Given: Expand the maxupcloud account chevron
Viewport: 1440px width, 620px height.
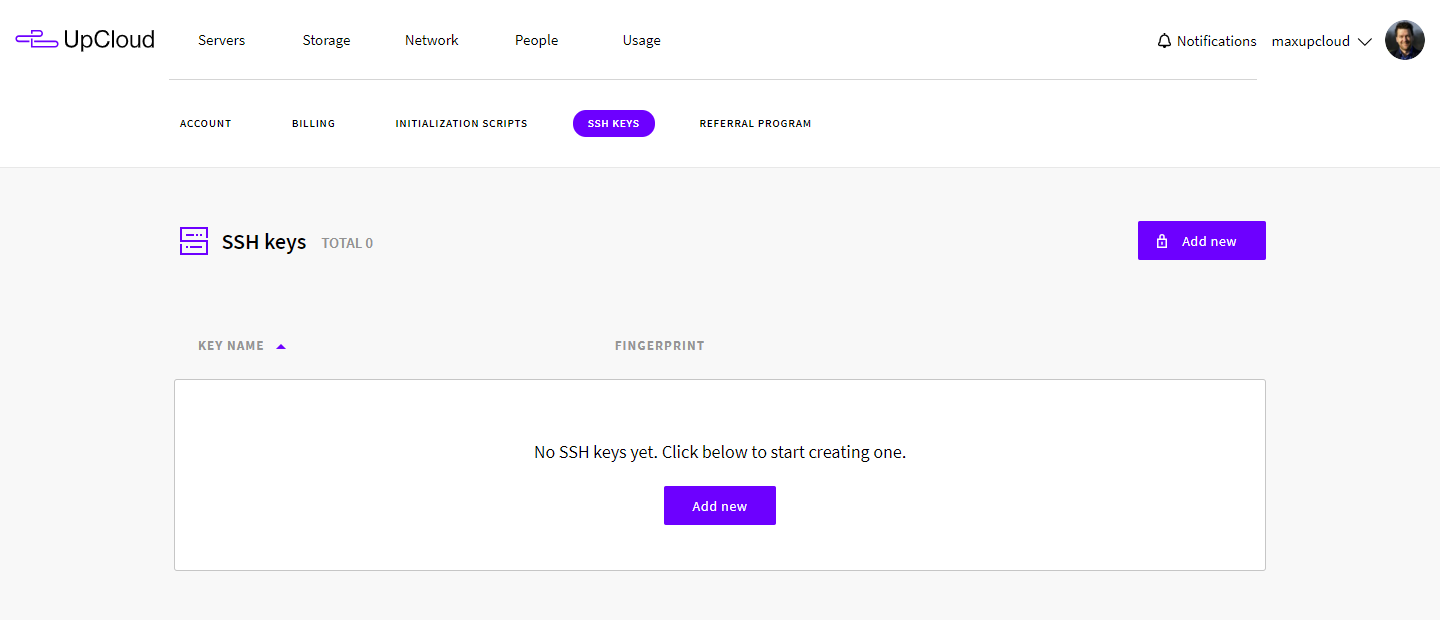Looking at the screenshot, I should [1364, 42].
